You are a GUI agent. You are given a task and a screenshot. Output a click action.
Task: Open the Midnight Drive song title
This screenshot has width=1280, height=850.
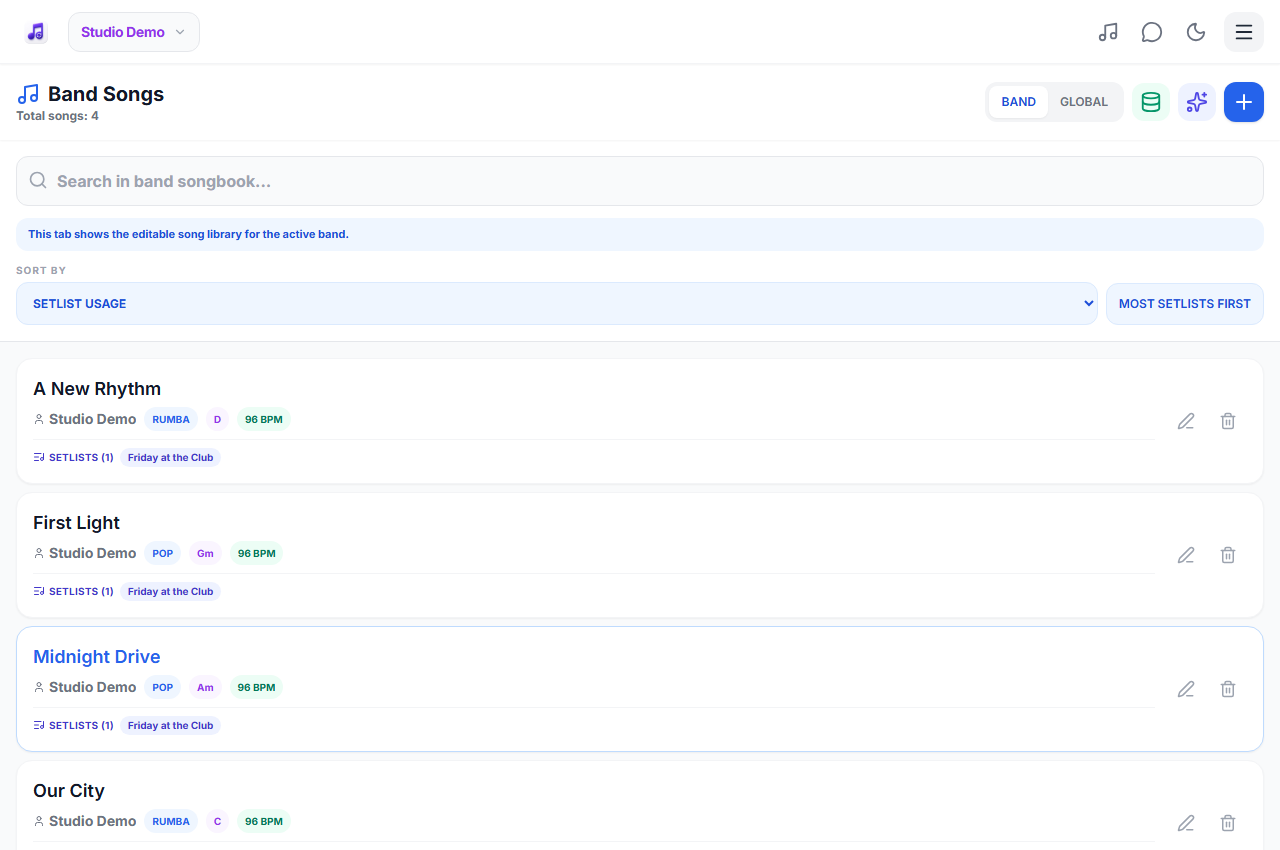click(97, 657)
